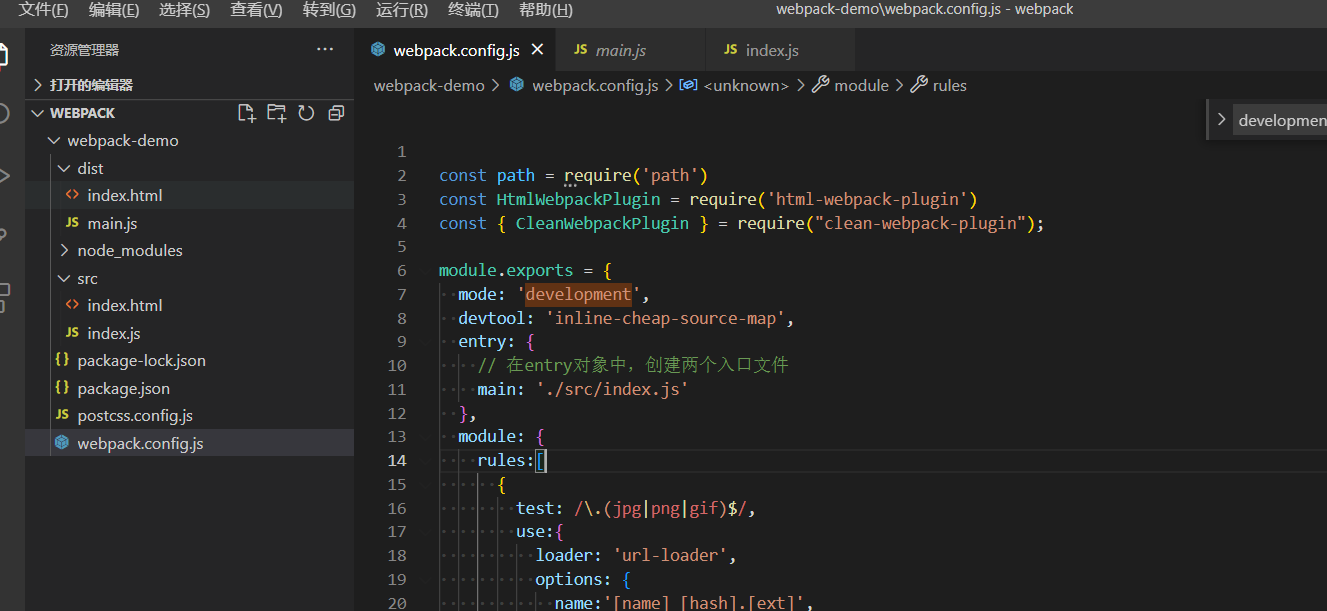Switch to the main.js editor tab

point(630,50)
